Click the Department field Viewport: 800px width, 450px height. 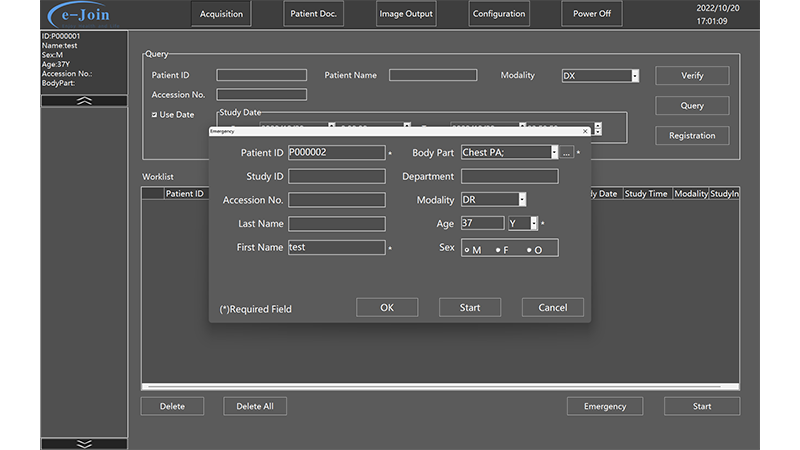coord(510,177)
